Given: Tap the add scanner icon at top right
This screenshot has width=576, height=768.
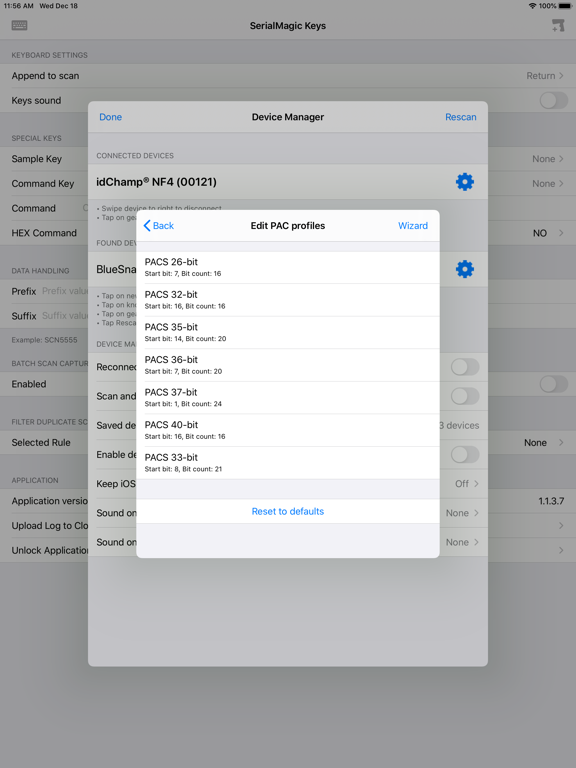Looking at the screenshot, I should 558,25.
